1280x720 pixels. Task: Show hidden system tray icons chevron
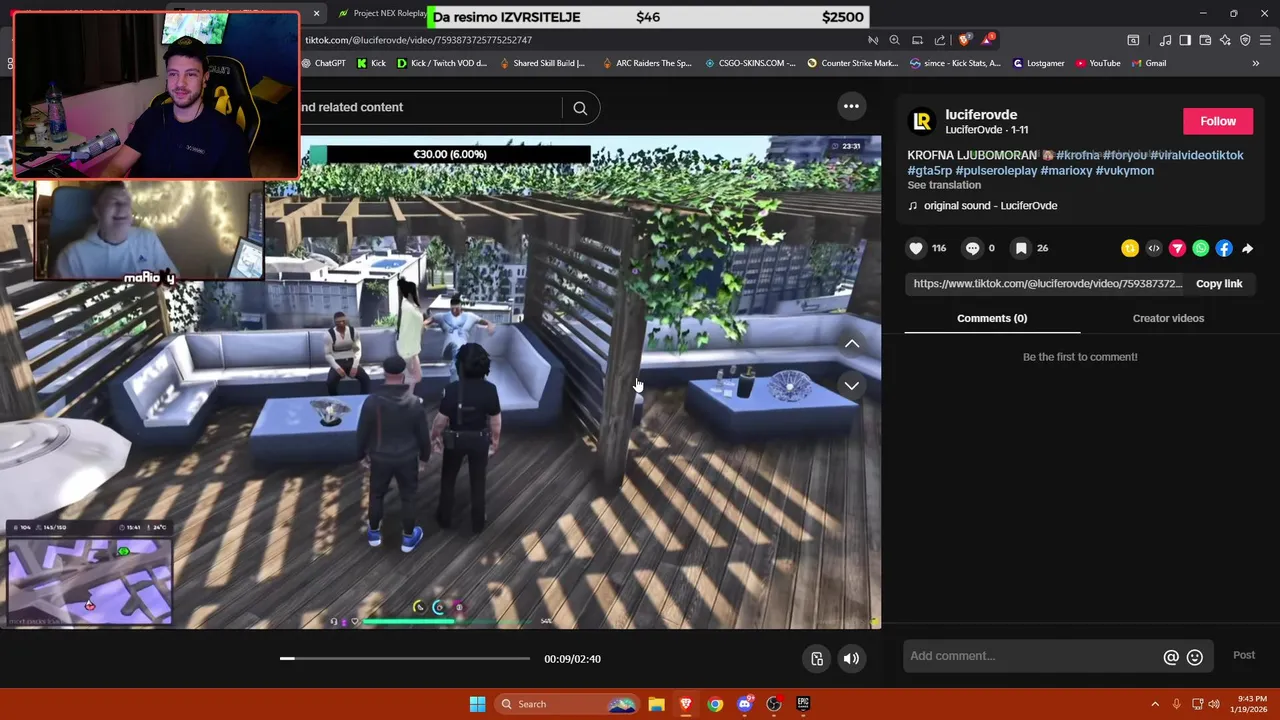(1155, 704)
